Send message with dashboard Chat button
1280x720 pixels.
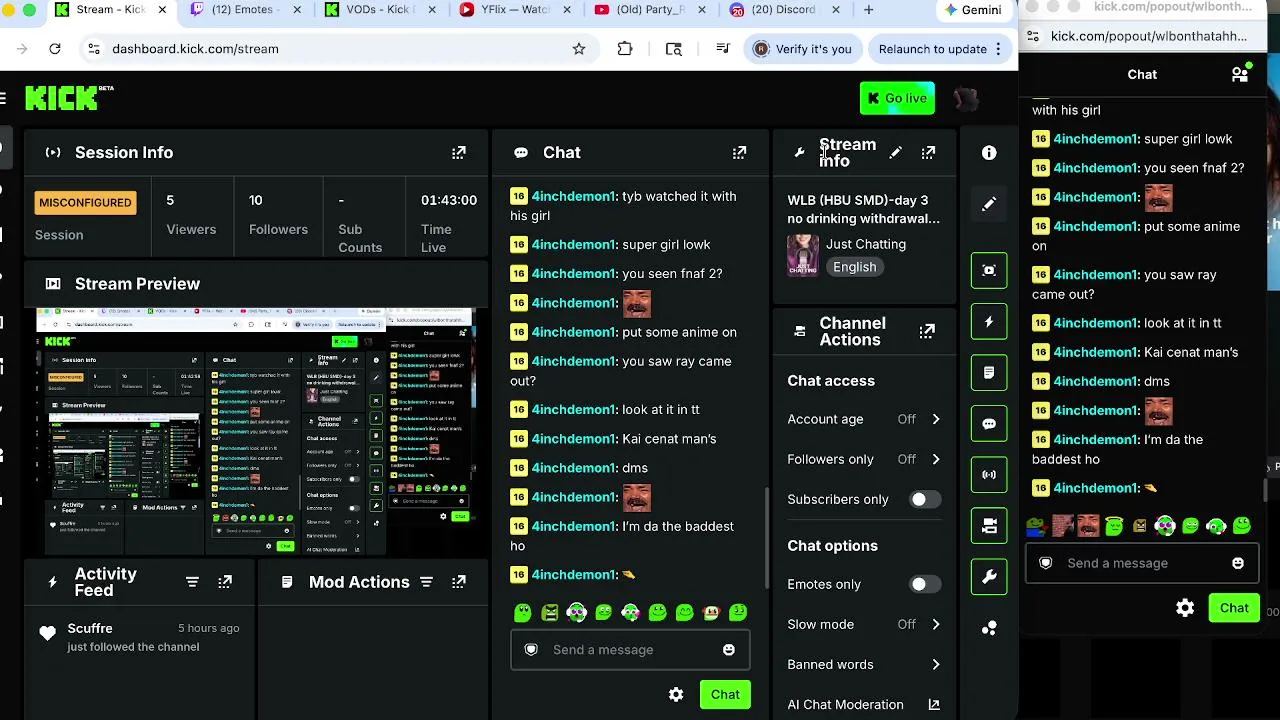(725, 695)
